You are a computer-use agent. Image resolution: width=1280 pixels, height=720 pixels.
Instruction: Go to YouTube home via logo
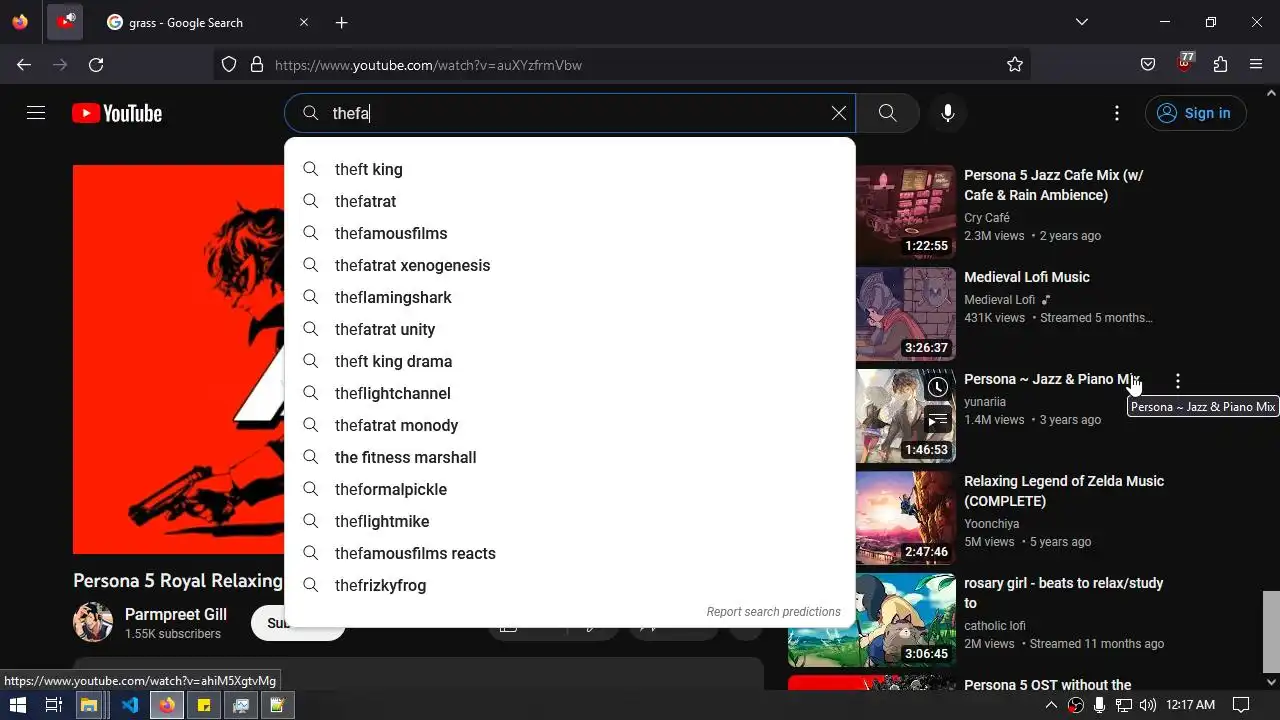pyautogui.click(x=117, y=113)
